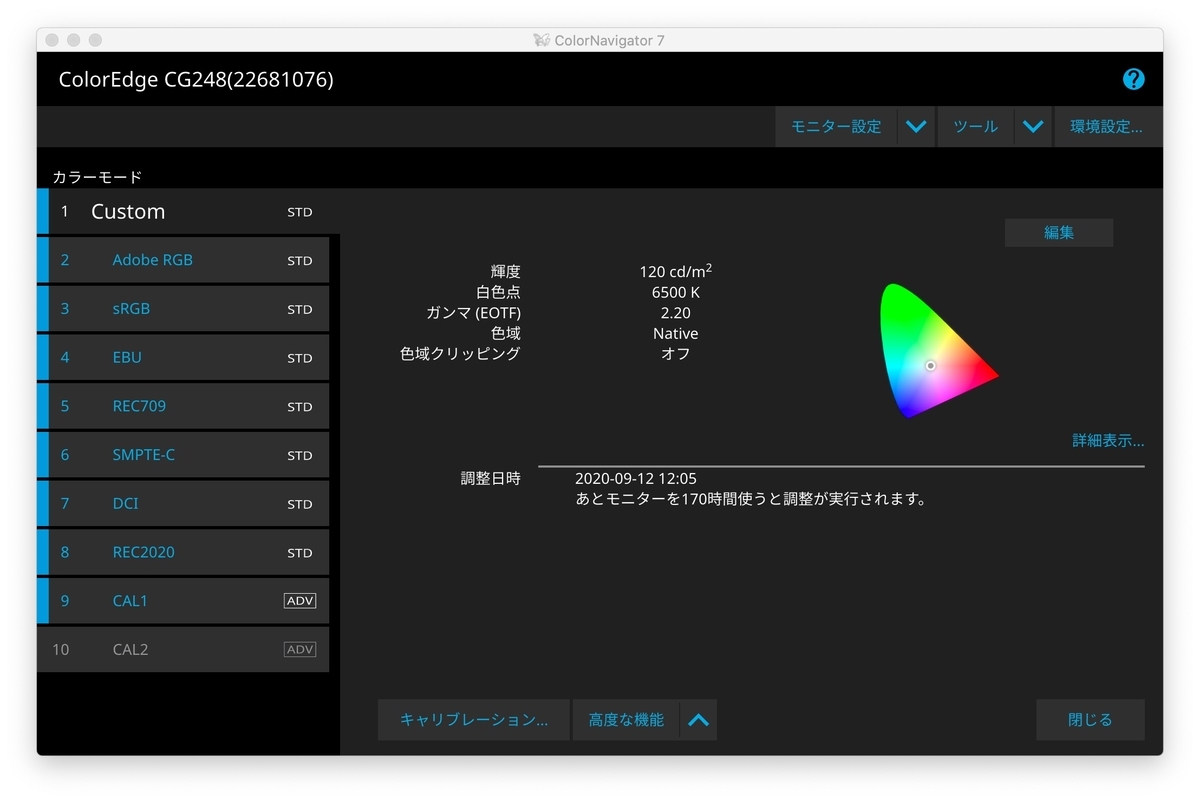This screenshot has width=1200, height=801.
Task: Select the REC709 color mode
Action: tap(183, 406)
